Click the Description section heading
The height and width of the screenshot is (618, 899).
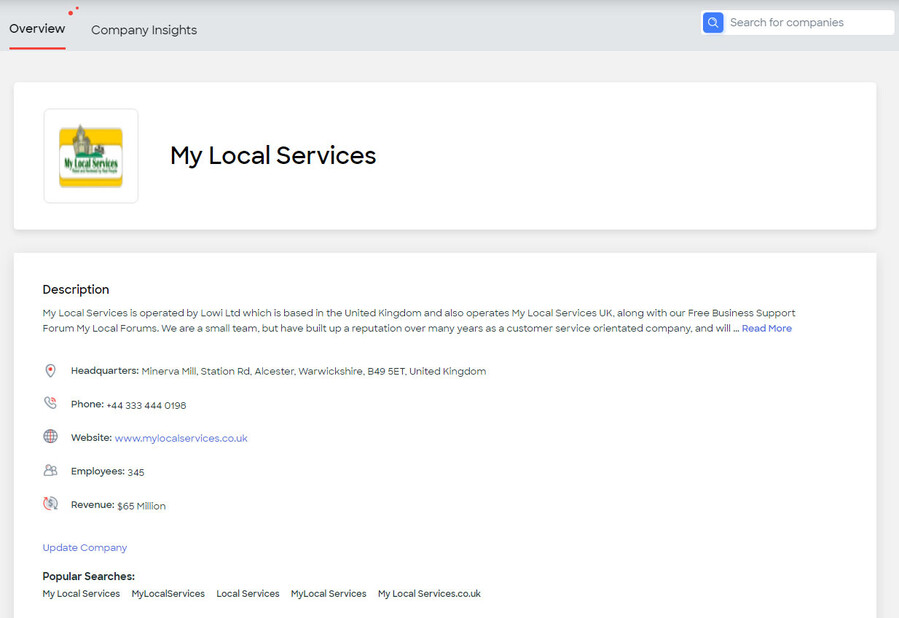[x=76, y=290]
